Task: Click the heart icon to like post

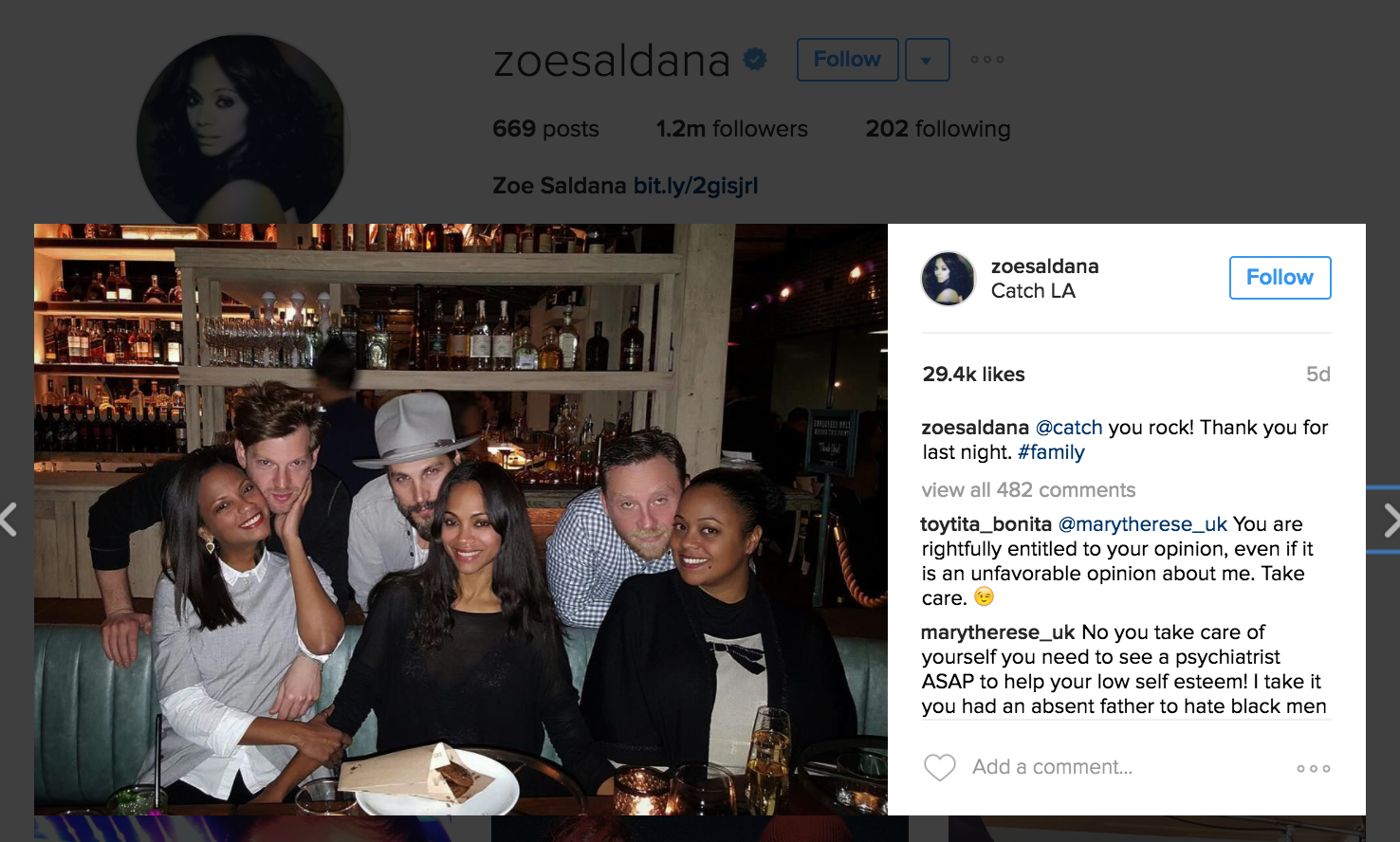Action: (939, 767)
